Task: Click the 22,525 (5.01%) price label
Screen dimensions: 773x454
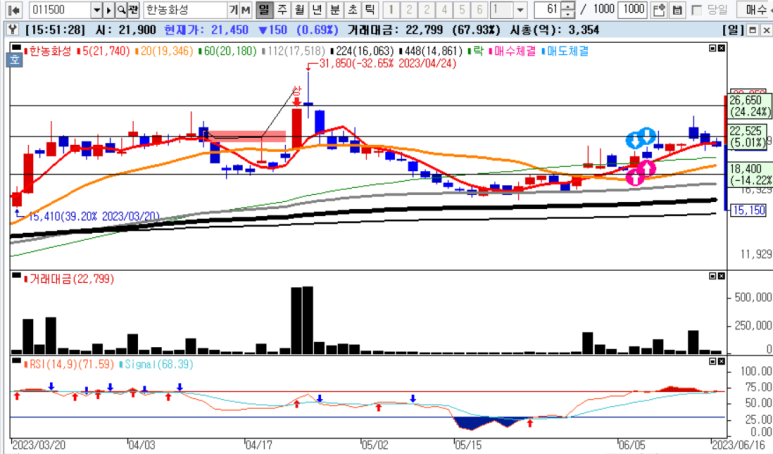Action: [748, 137]
